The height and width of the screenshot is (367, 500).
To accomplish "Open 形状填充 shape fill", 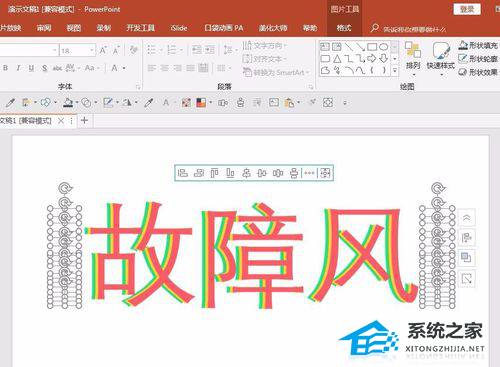I will (478, 46).
